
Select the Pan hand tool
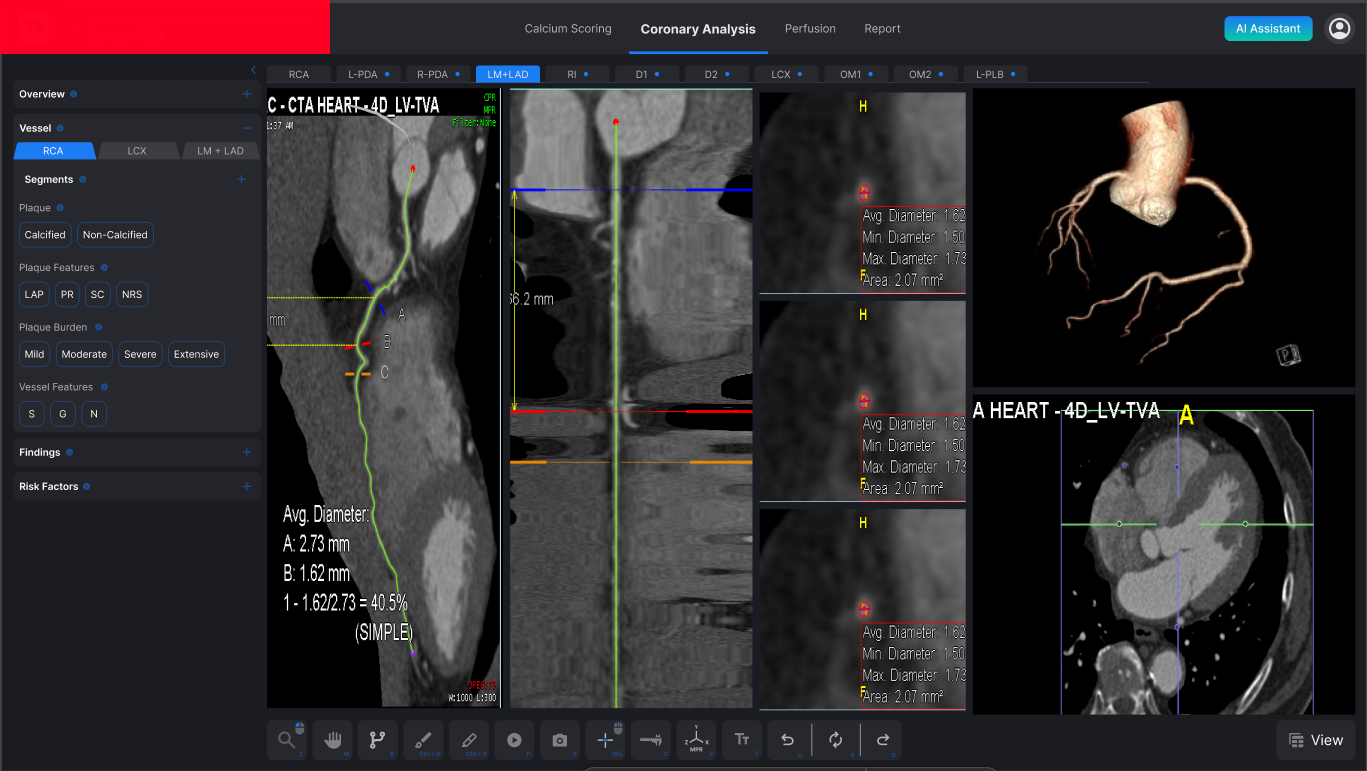332,740
